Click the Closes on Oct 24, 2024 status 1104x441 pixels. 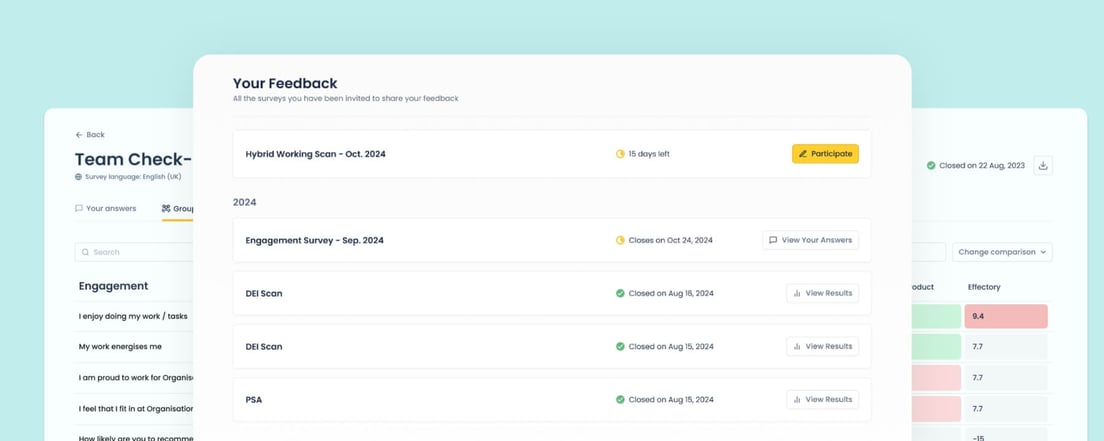click(670, 240)
